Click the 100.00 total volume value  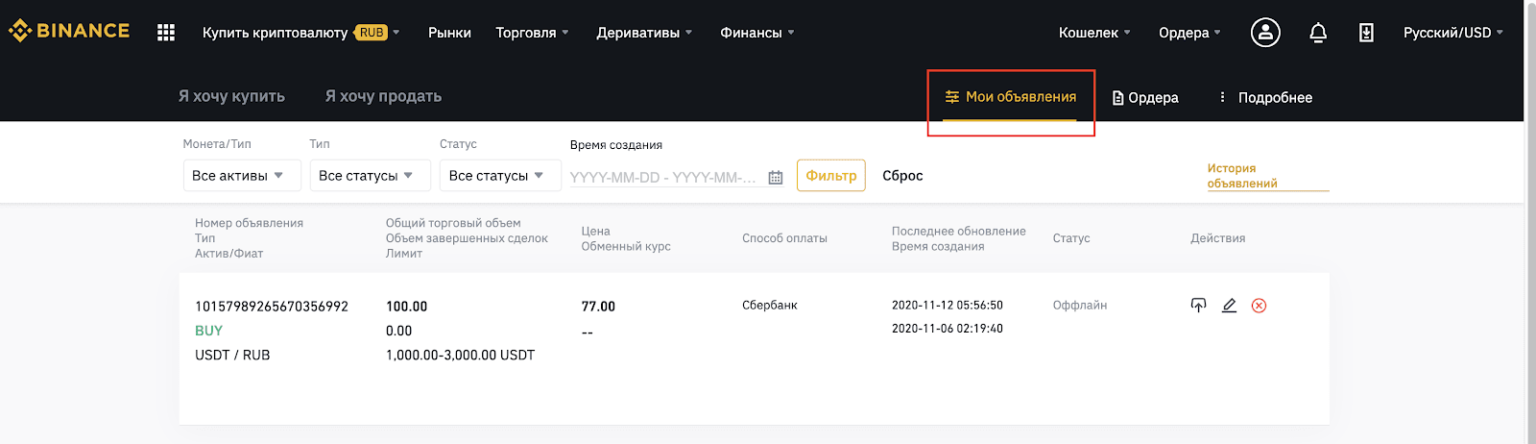point(406,306)
